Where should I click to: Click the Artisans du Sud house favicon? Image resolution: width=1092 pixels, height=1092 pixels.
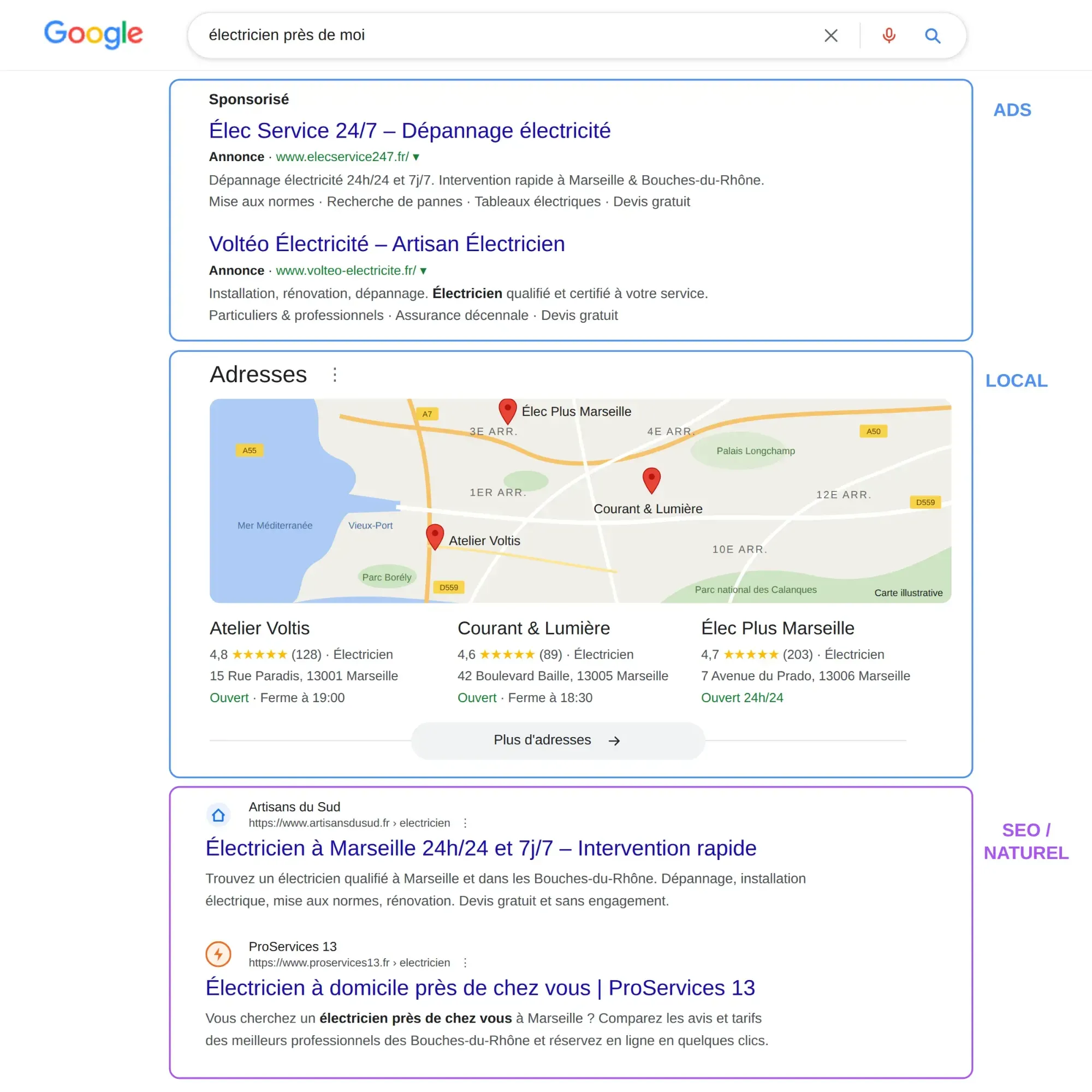(218, 815)
